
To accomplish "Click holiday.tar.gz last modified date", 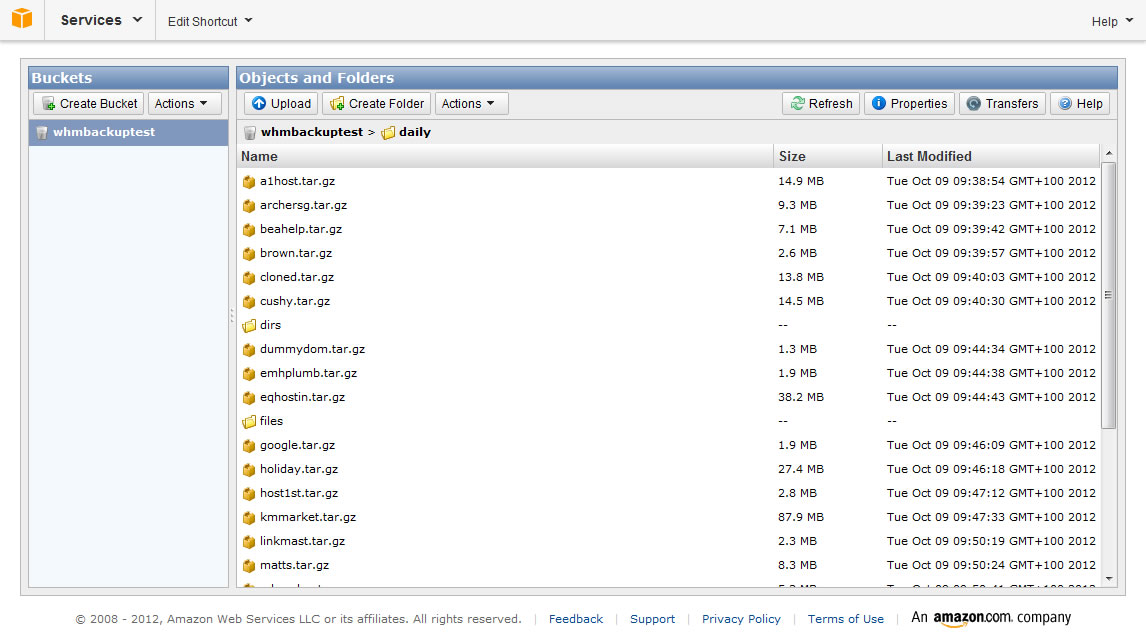I will point(991,469).
